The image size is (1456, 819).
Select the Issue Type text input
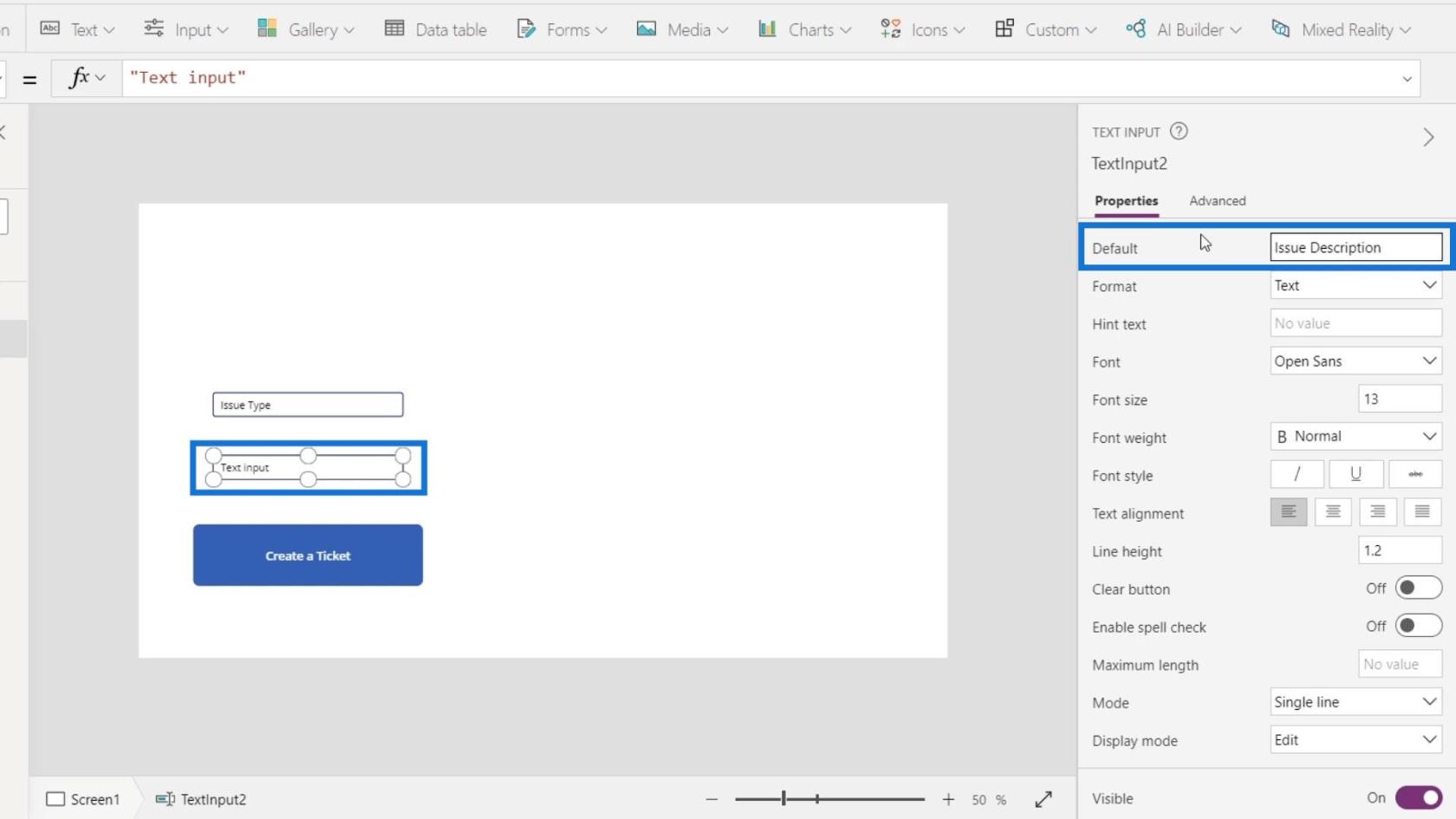(x=308, y=405)
